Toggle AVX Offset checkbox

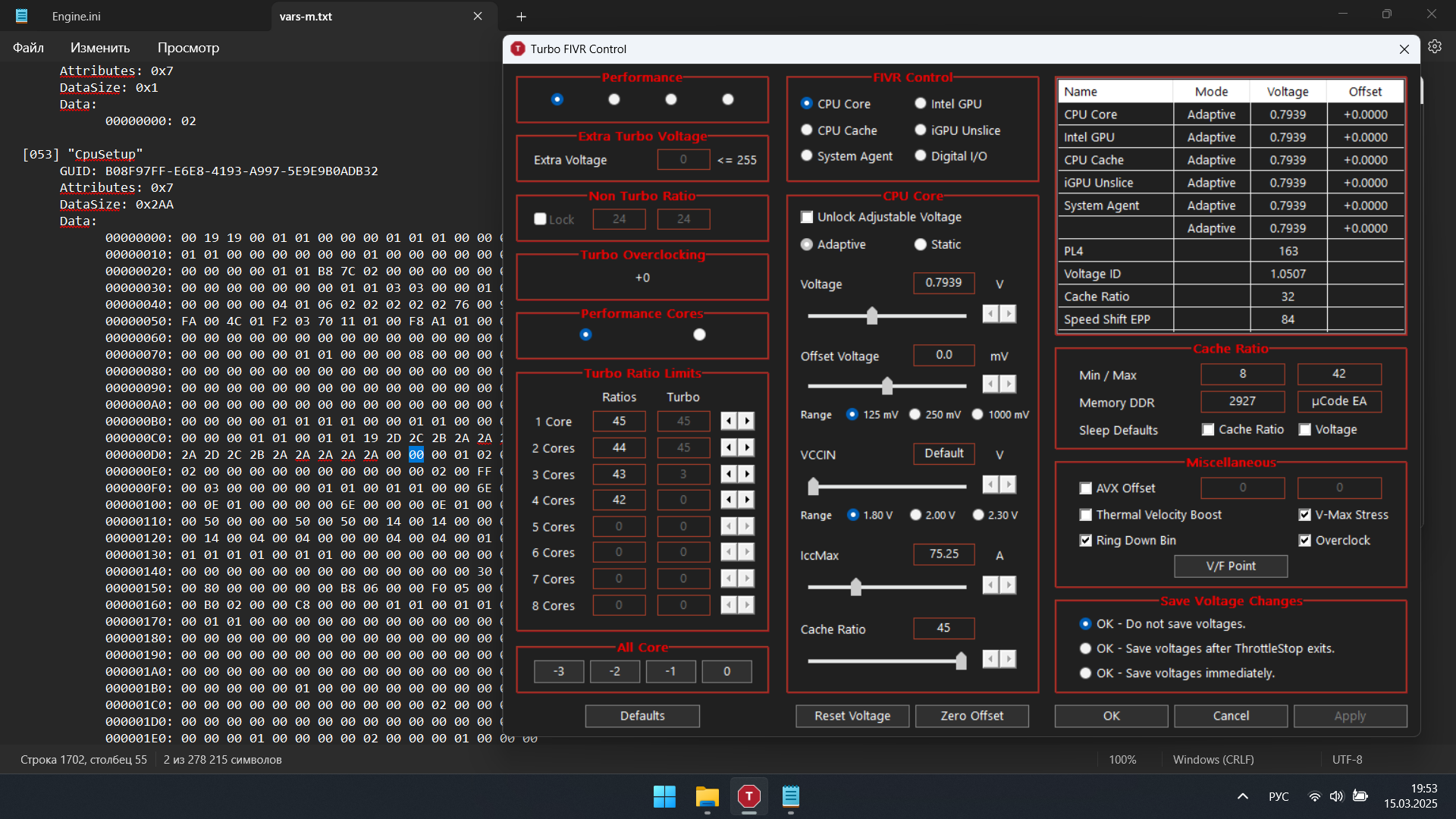coord(1086,488)
